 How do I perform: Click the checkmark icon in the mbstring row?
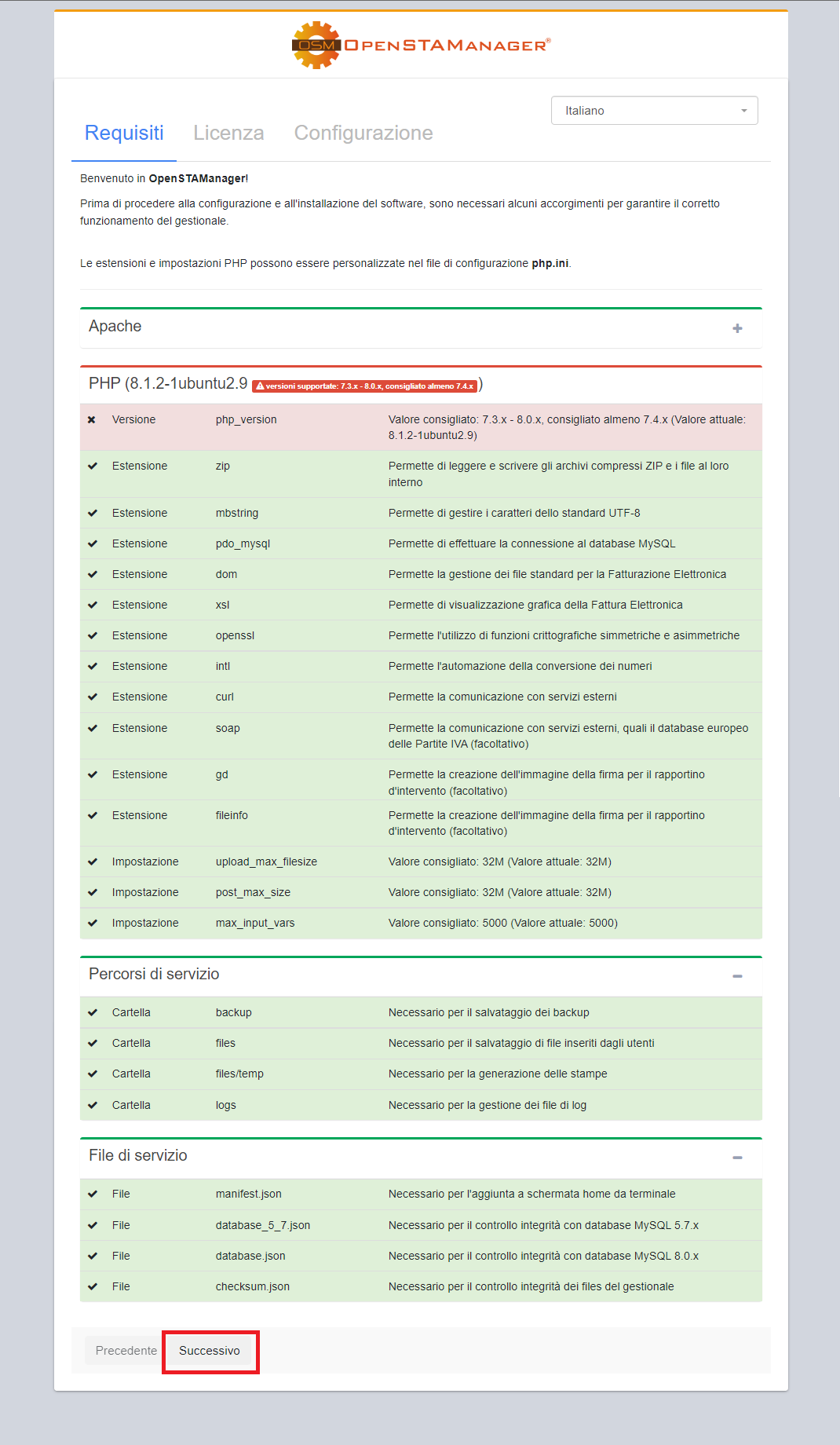pos(93,514)
